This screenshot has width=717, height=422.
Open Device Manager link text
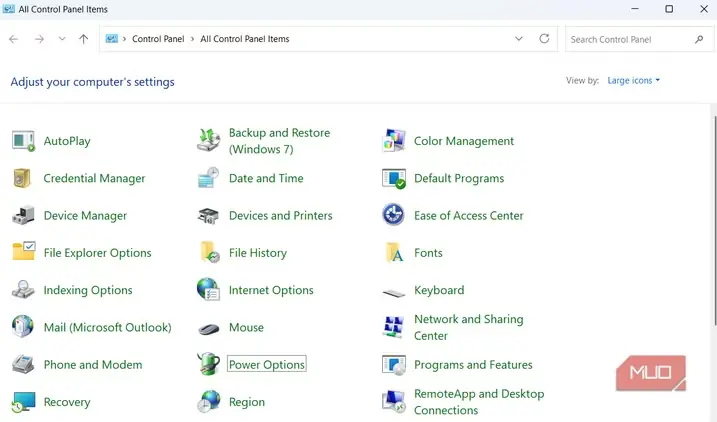pos(85,215)
